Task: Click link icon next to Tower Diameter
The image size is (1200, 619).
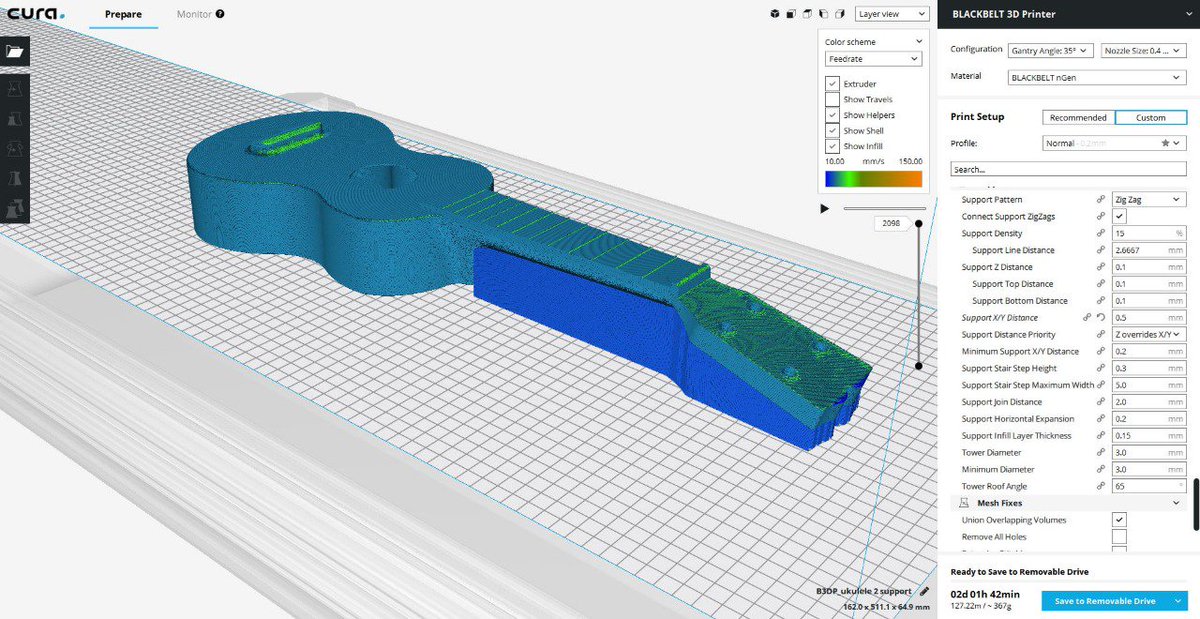Action: tap(1100, 452)
